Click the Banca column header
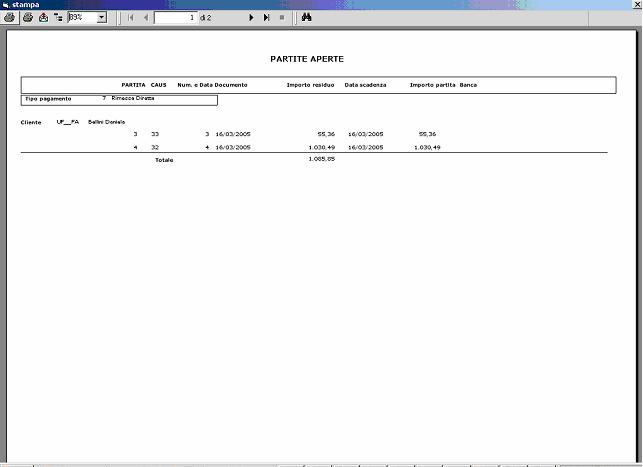Screen dimensions: 643x467 pos(468,85)
